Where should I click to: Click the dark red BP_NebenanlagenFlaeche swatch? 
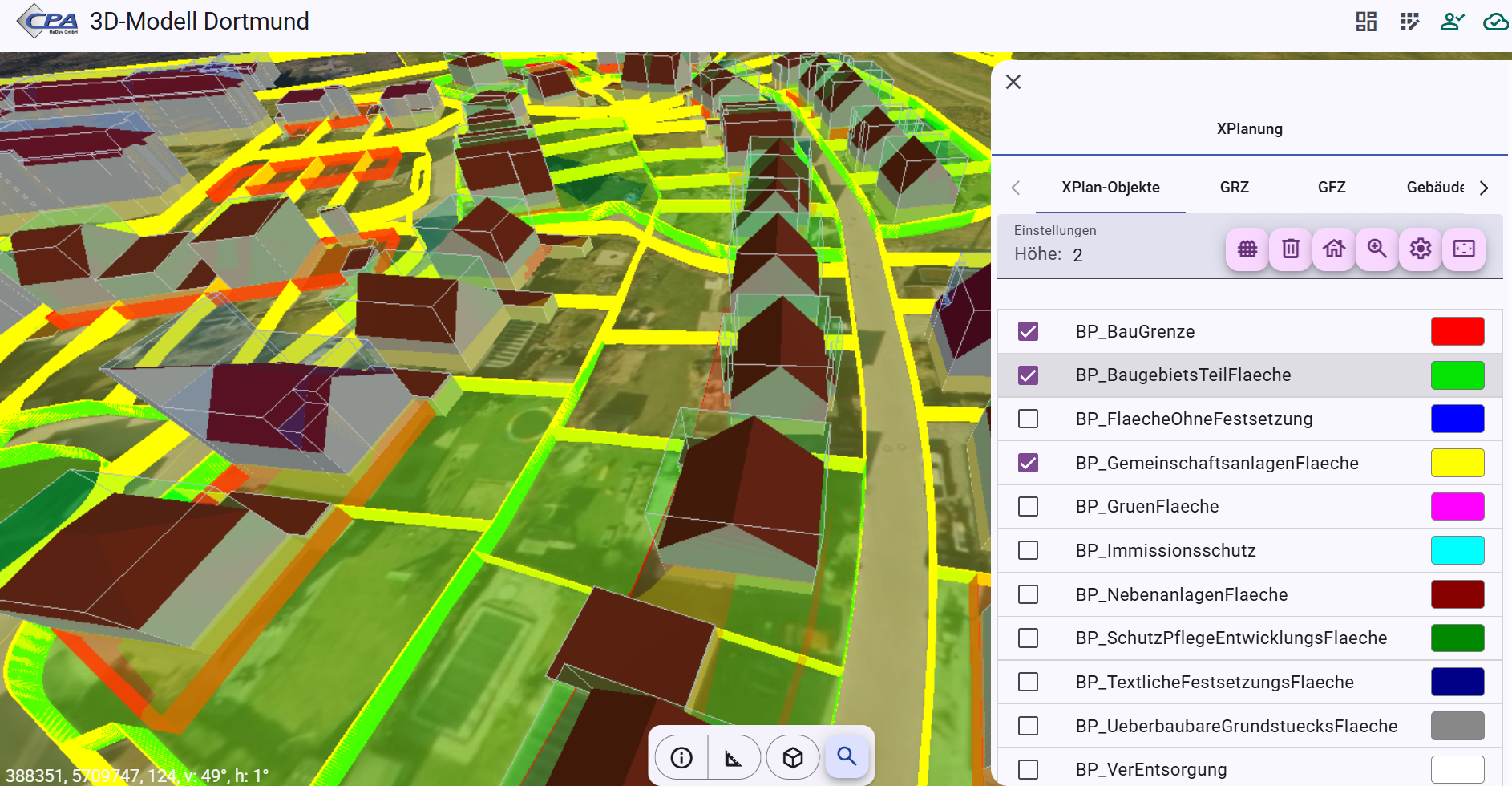pos(1457,594)
